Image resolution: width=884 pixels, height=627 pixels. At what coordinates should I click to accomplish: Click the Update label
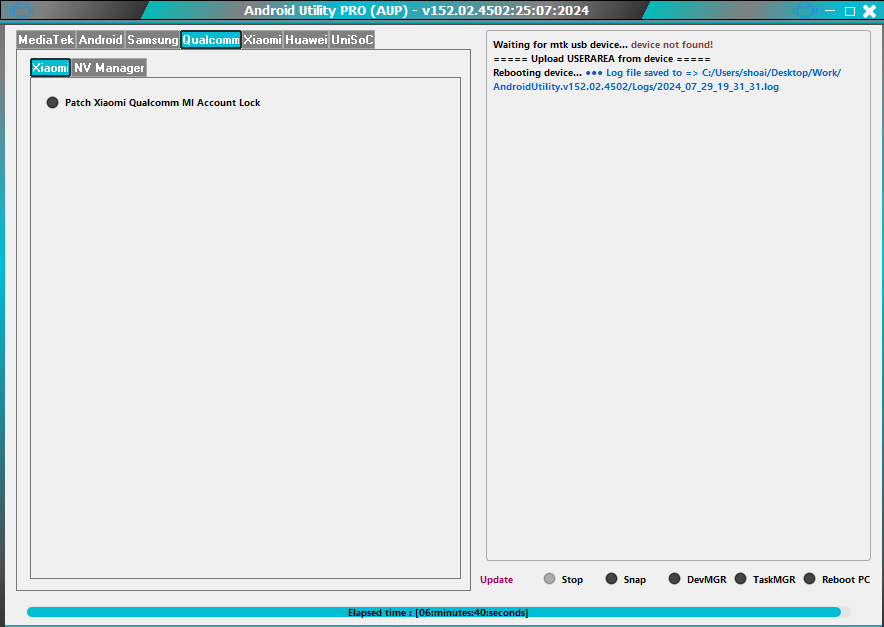(498, 579)
